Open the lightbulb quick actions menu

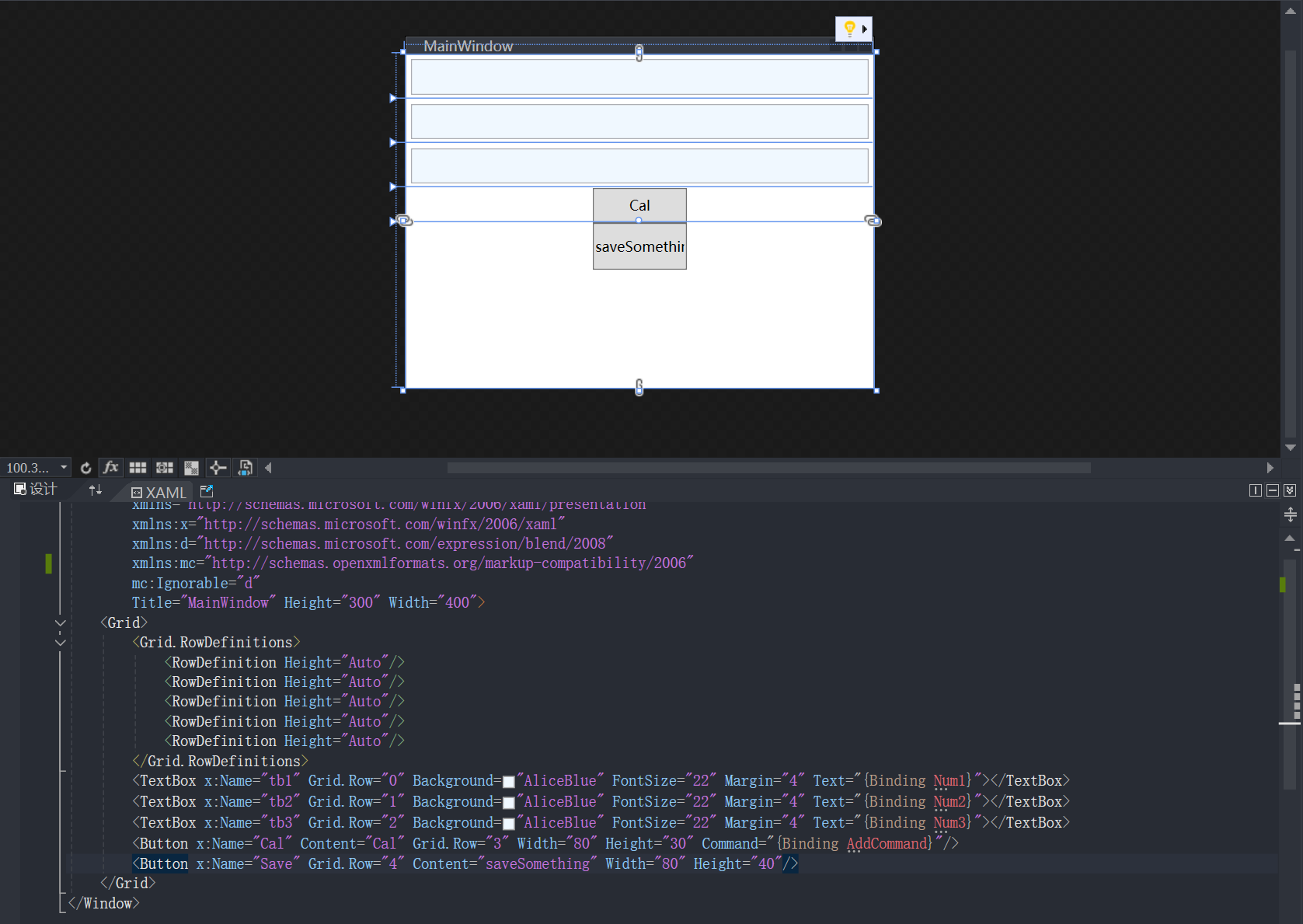pos(853,29)
